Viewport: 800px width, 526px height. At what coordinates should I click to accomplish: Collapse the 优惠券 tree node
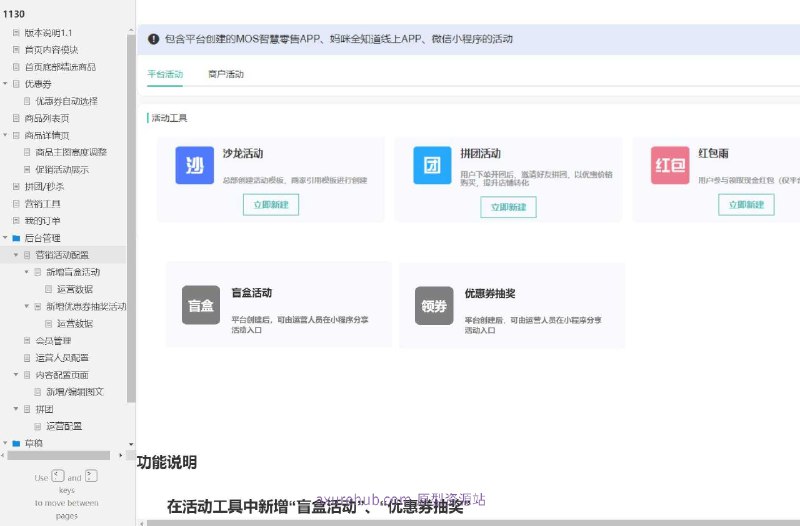click(x=5, y=84)
